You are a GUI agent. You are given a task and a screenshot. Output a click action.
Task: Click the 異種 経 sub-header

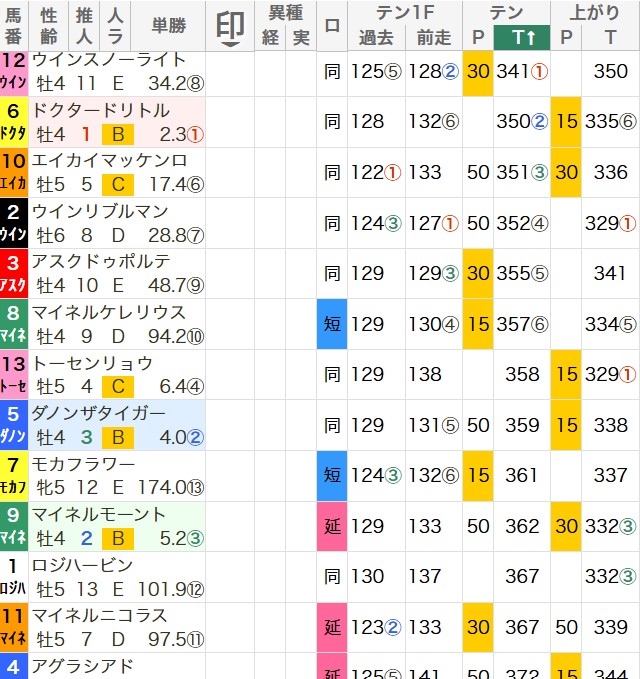(270, 38)
